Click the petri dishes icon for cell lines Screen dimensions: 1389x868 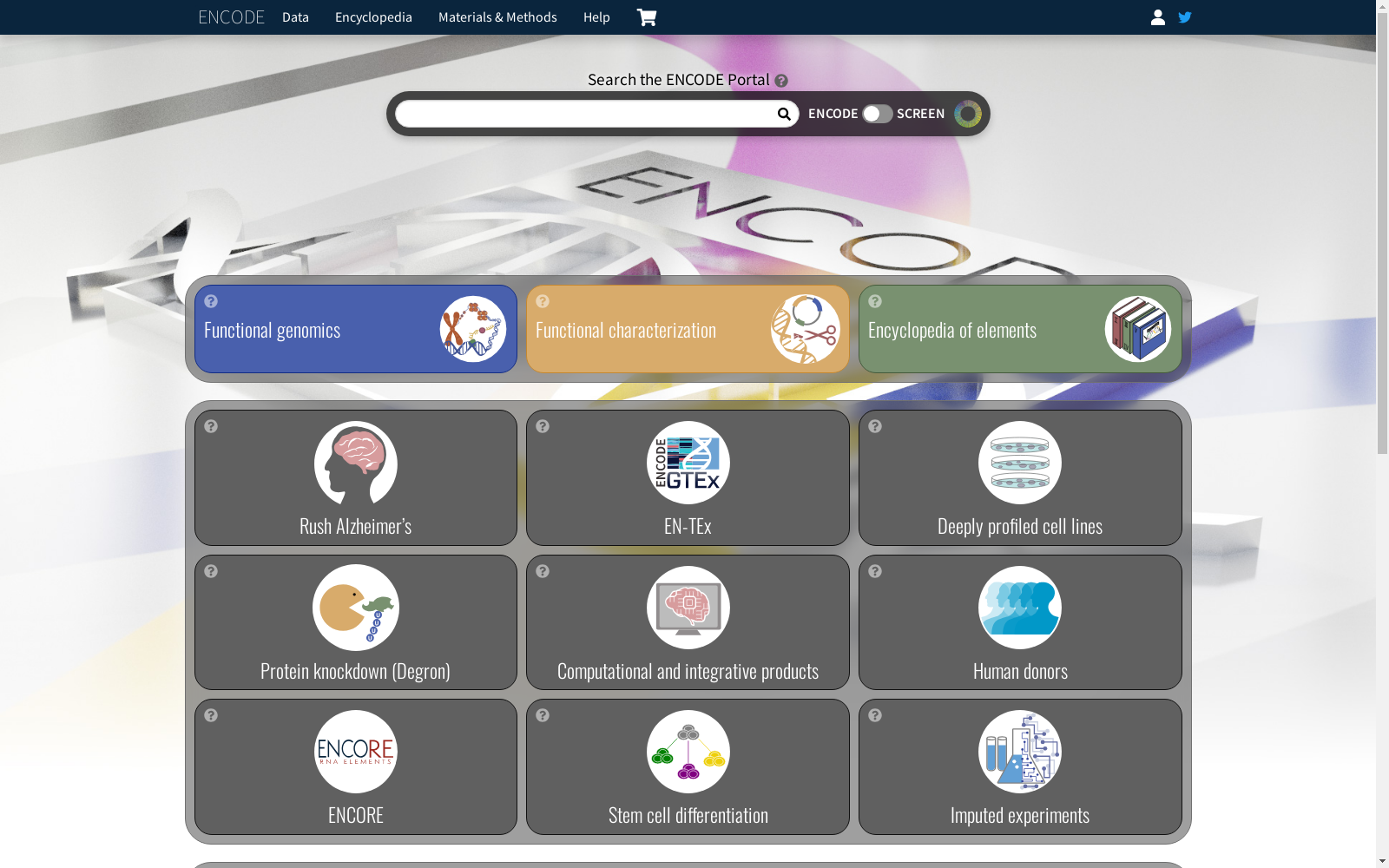[x=1020, y=463]
